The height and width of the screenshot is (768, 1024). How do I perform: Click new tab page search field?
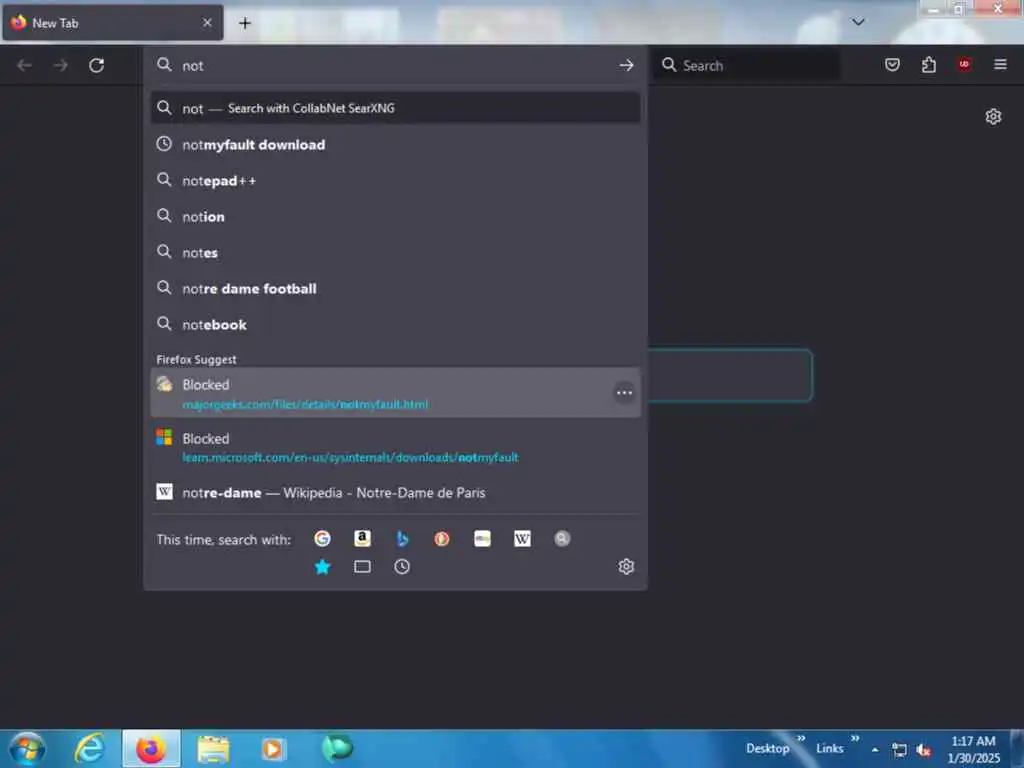point(730,376)
